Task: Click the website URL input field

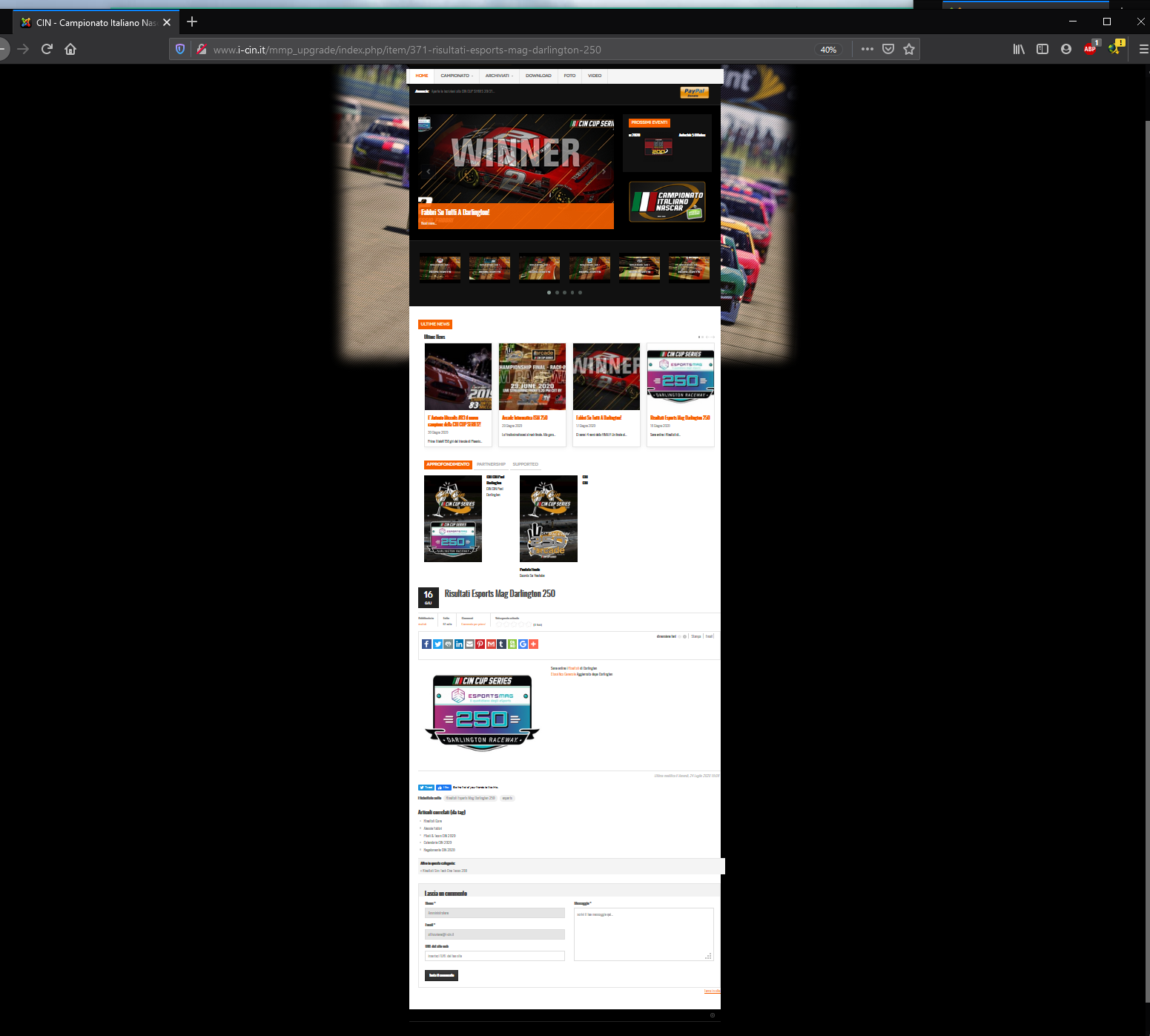Action: click(495, 956)
